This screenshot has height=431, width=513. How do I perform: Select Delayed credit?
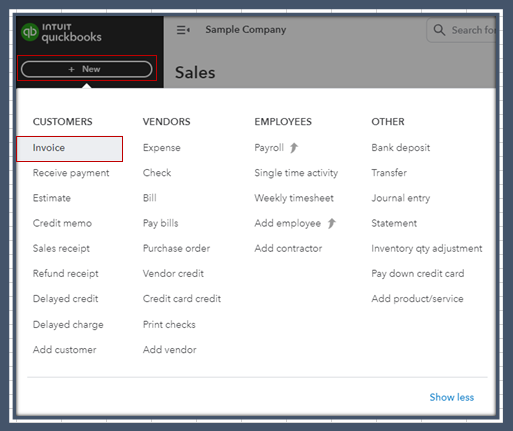[65, 299]
